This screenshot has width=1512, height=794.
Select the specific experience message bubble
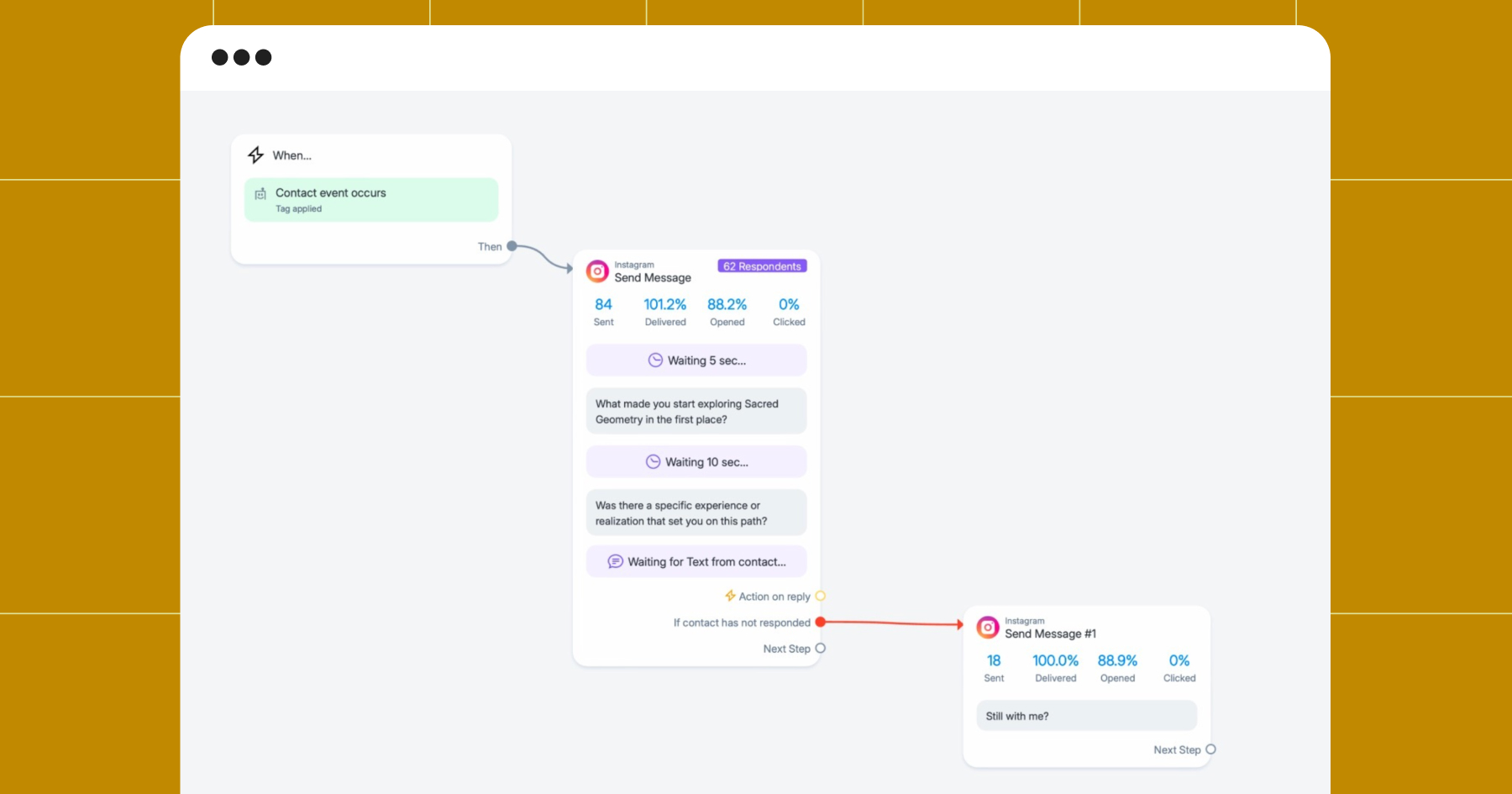696,513
